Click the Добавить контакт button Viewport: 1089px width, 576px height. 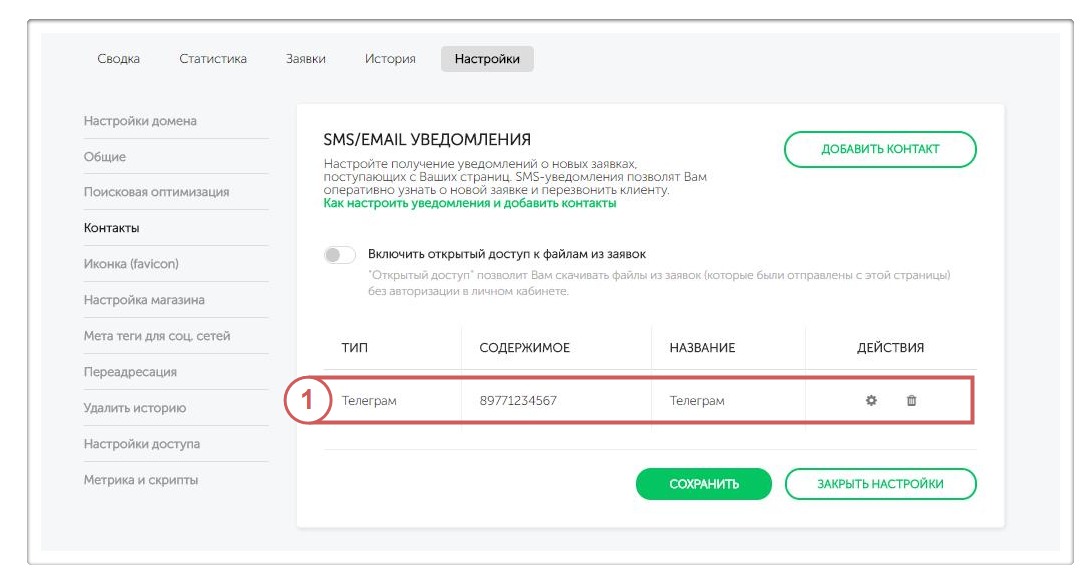pos(880,149)
